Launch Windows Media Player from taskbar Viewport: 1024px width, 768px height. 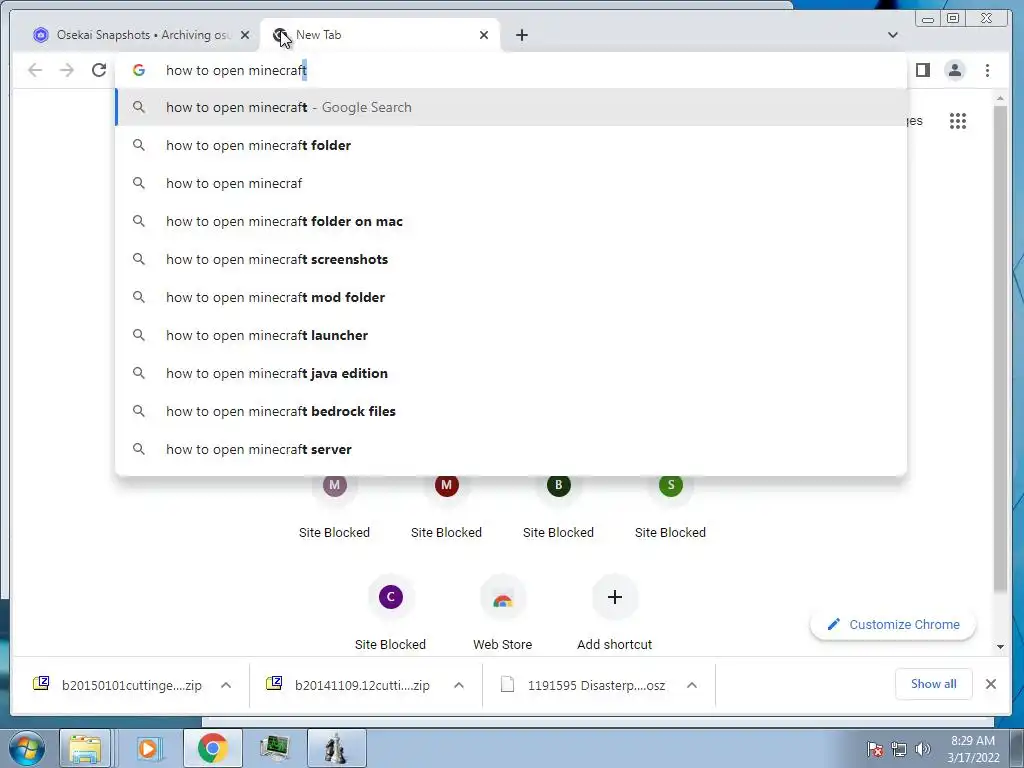[148, 748]
